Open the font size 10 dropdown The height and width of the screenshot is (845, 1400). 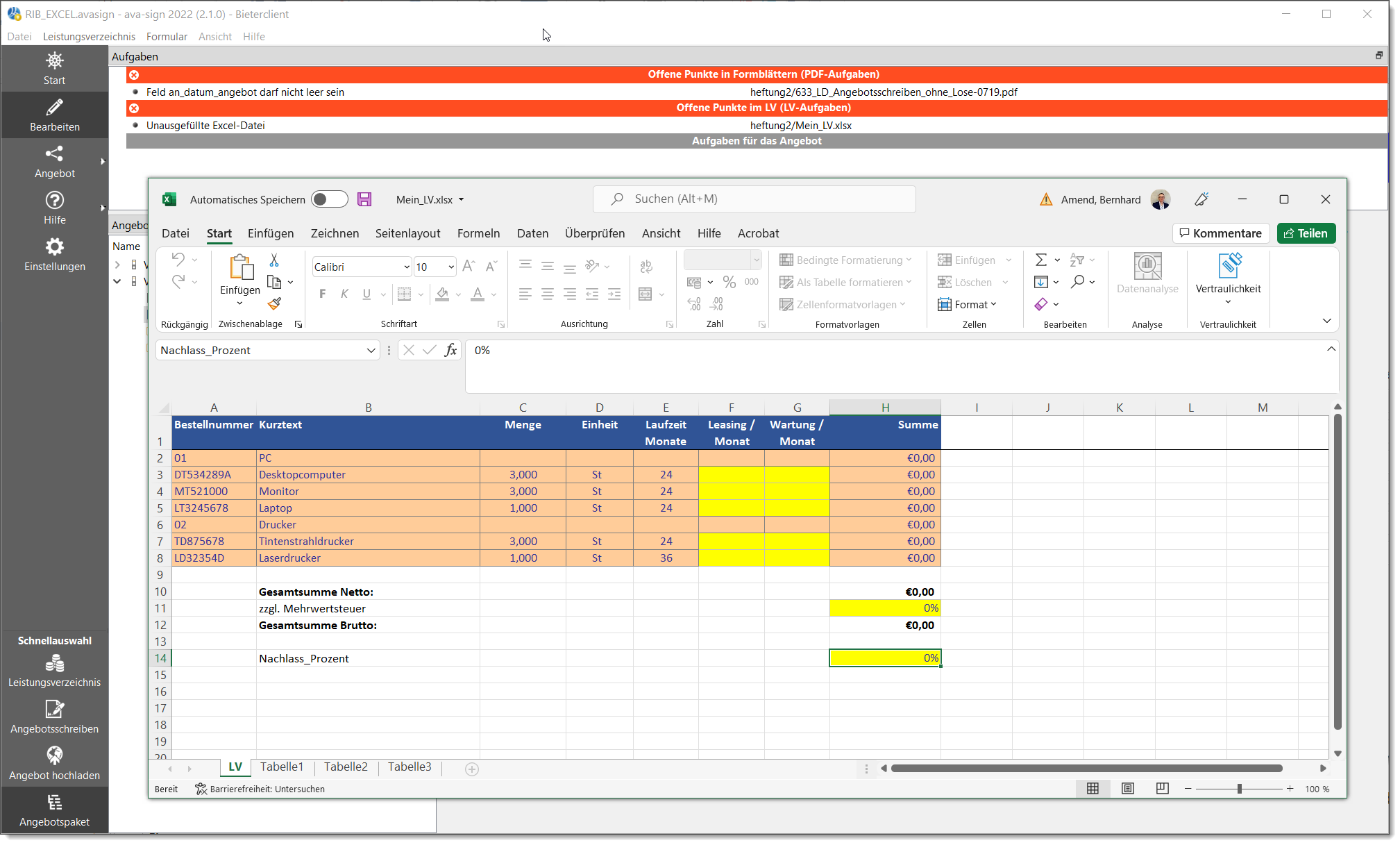(x=451, y=267)
